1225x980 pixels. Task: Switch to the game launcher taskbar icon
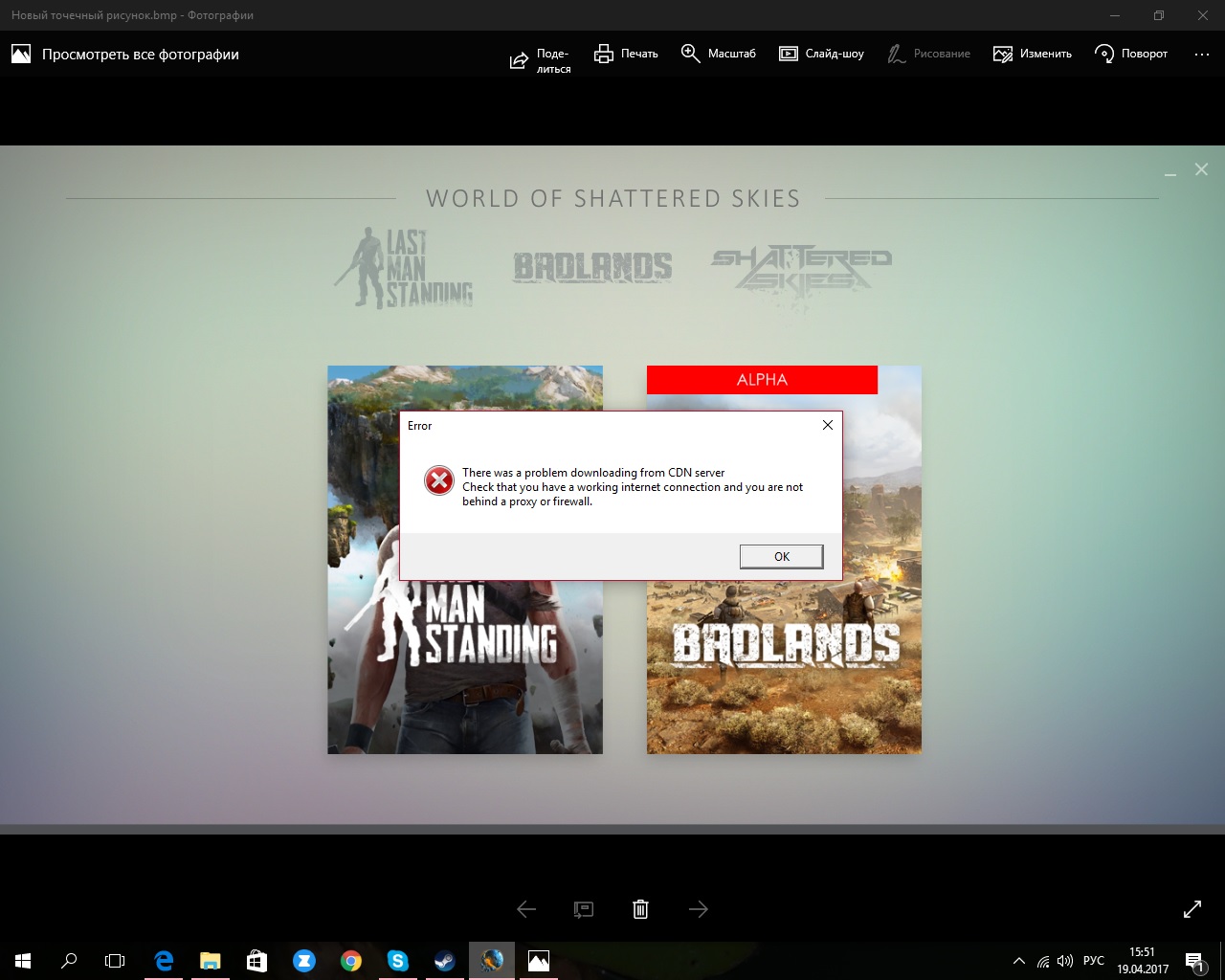click(x=492, y=961)
